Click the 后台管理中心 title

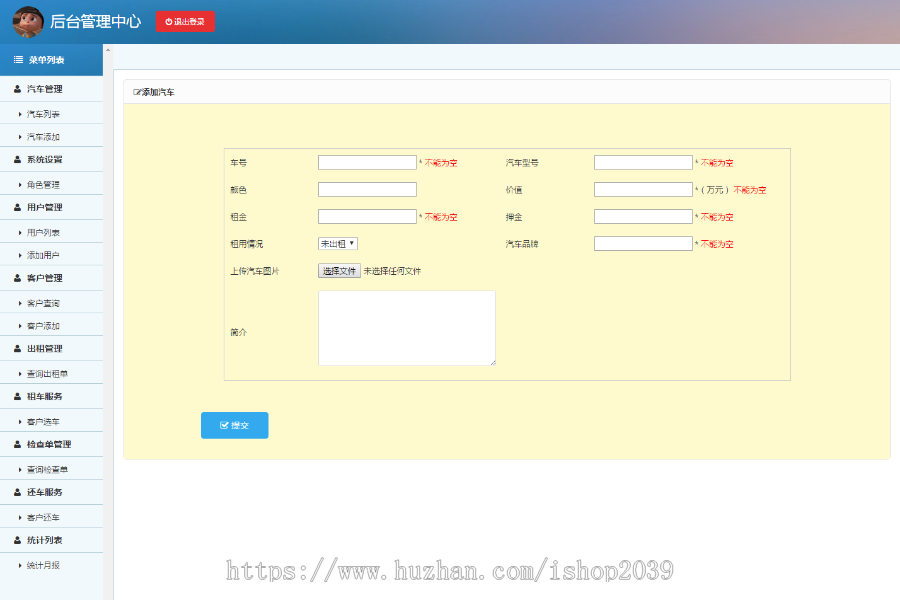(95, 22)
